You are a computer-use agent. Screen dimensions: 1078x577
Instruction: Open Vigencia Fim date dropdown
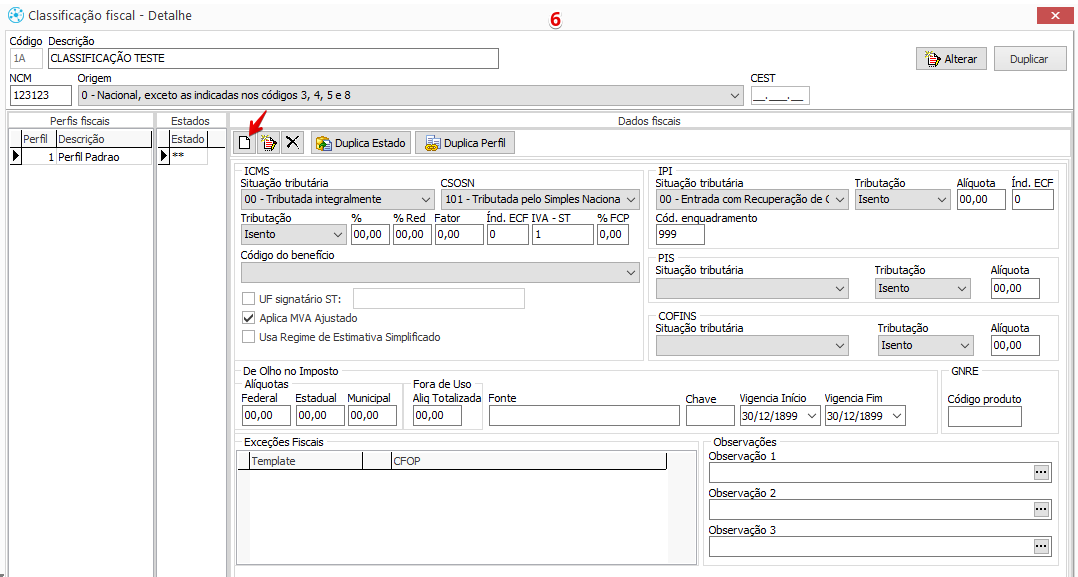click(896, 416)
